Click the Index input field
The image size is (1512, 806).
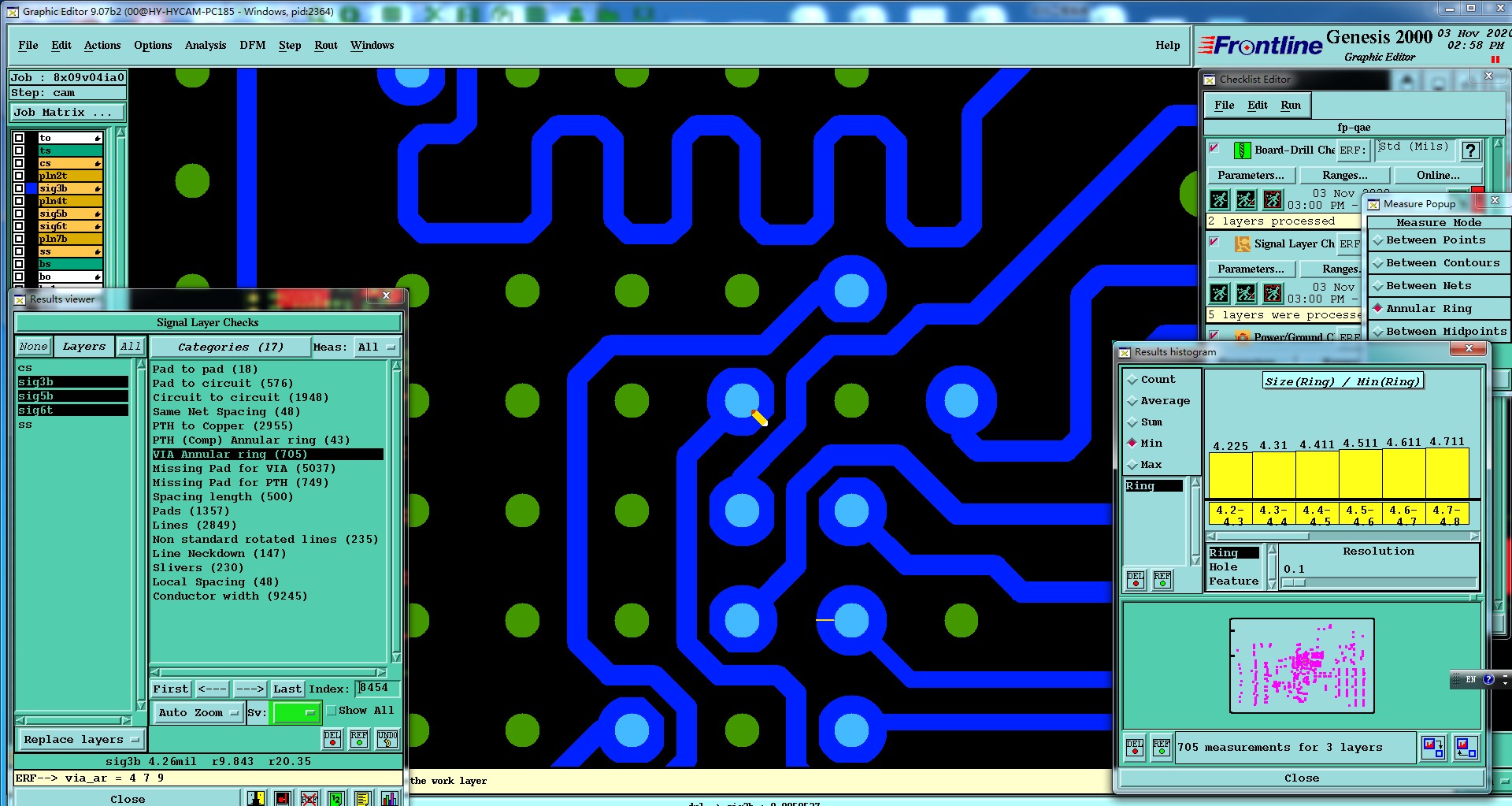(x=377, y=688)
